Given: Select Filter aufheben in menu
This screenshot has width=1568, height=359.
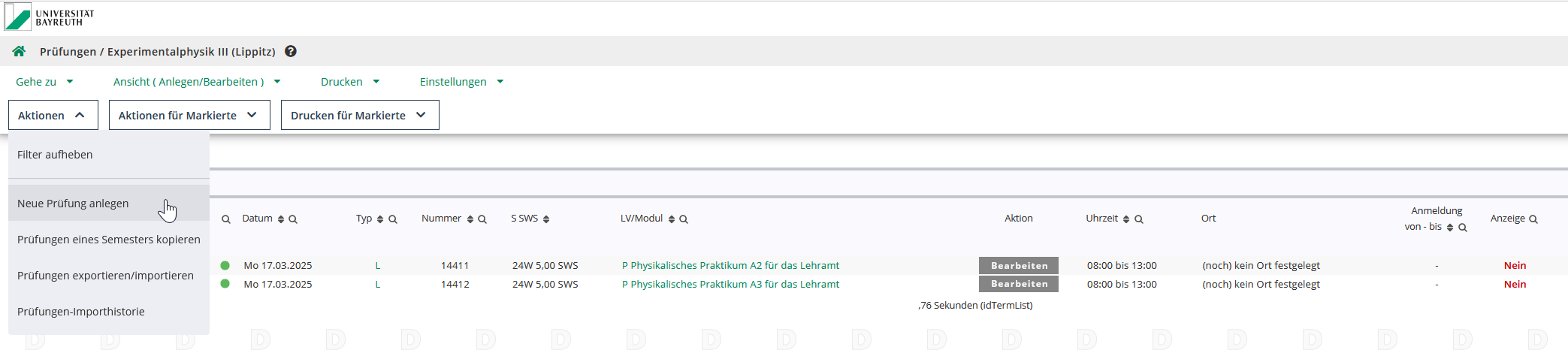Looking at the screenshot, I should (55, 155).
